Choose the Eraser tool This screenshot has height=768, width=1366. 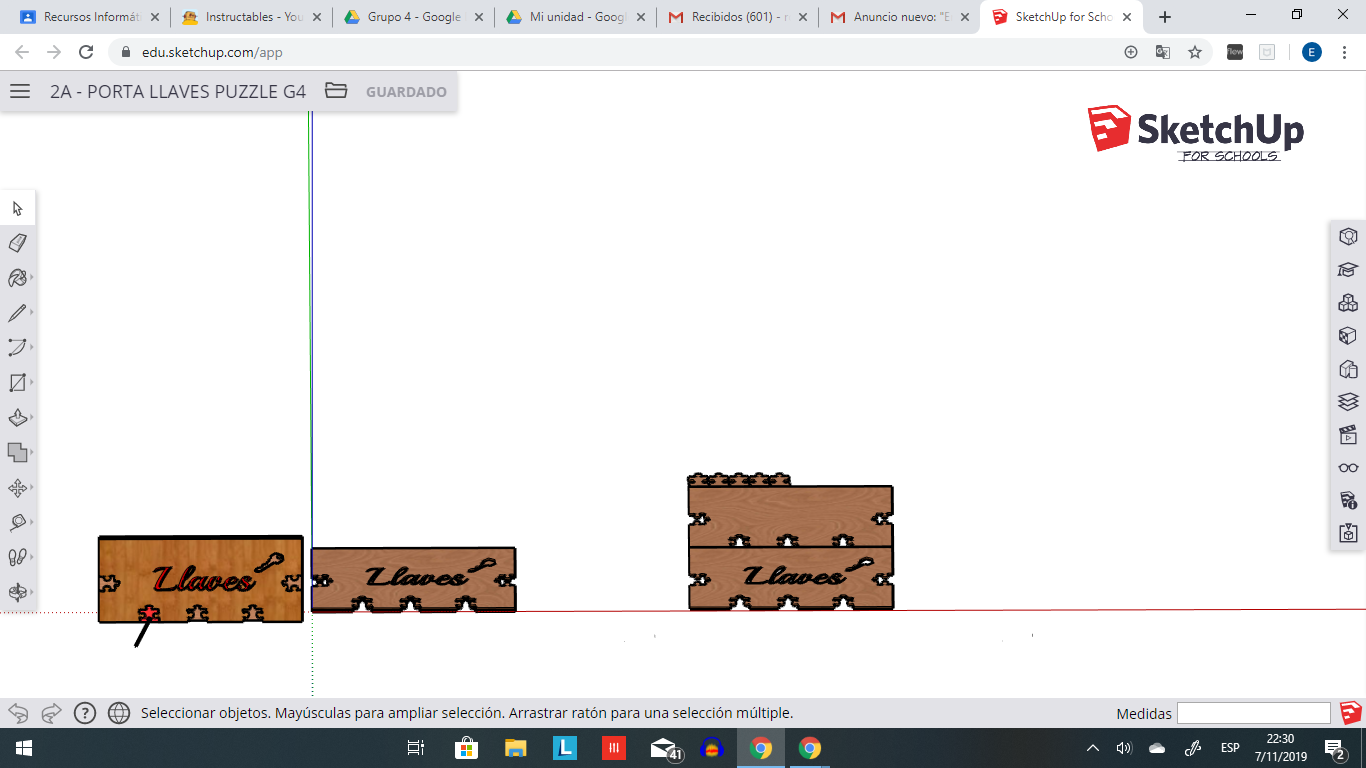click(17, 243)
